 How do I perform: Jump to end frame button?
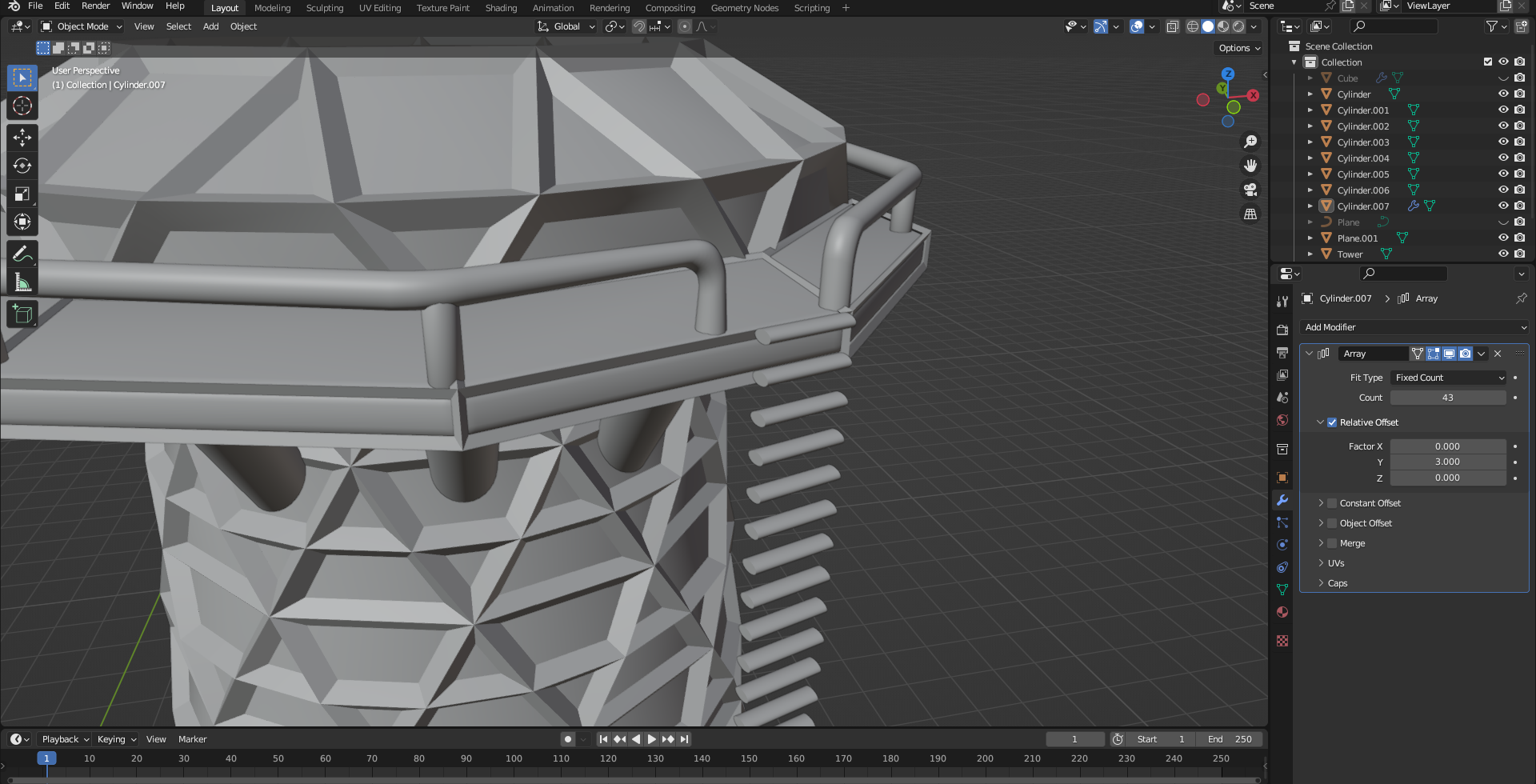(x=684, y=739)
